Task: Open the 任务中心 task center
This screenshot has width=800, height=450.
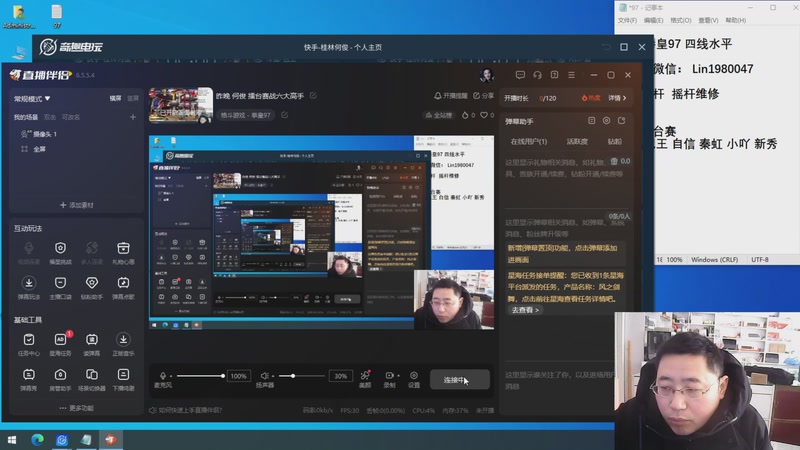Action: coord(29,344)
